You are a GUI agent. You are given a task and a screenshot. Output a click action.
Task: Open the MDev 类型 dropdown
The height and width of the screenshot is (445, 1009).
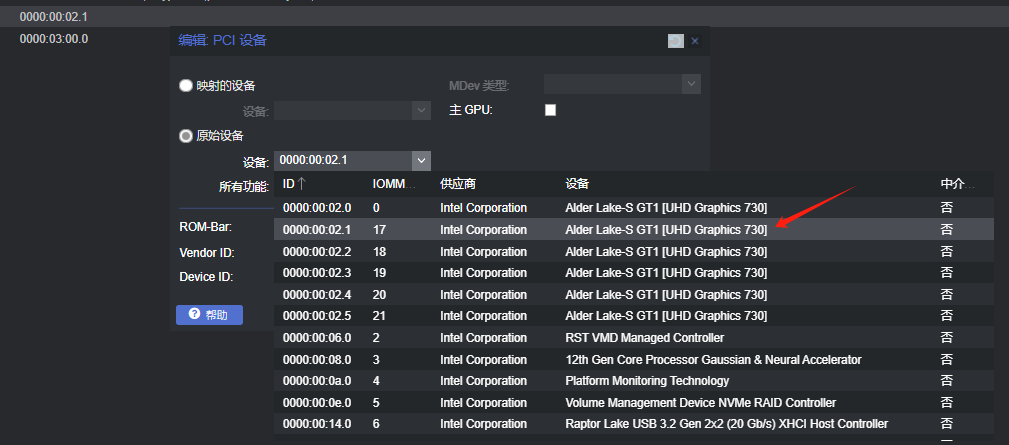tap(691, 85)
